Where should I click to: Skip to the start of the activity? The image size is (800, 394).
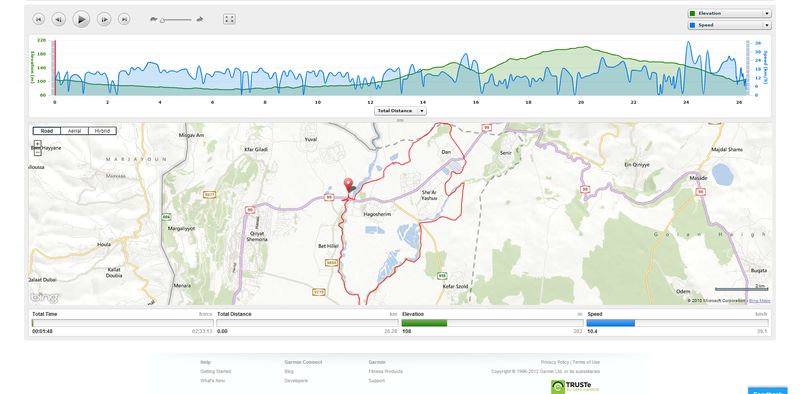click(x=38, y=19)
